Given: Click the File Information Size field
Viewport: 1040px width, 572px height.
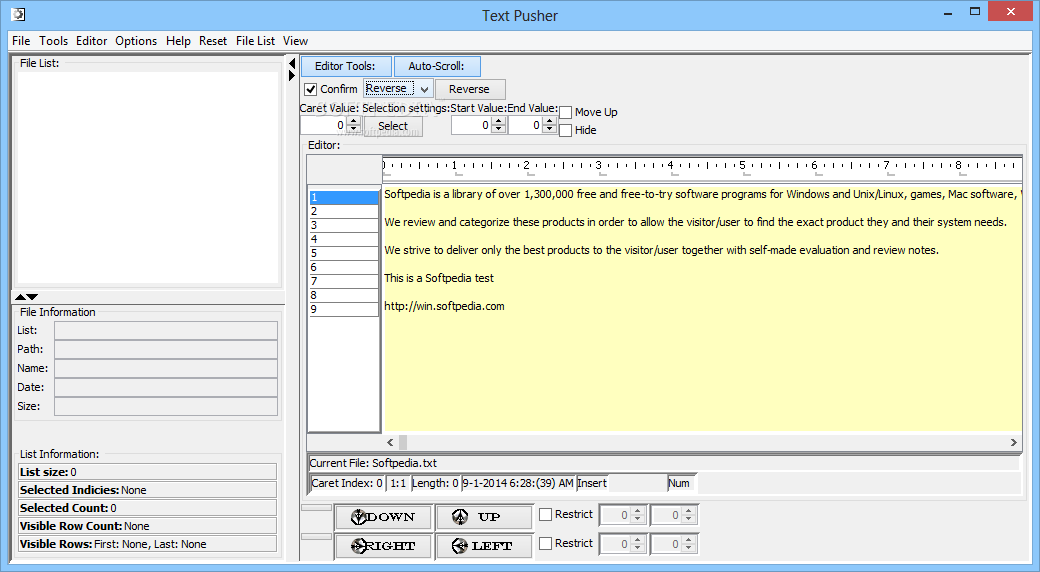Looking at the screenshot, I should pyautogui.click(x=166, y=406).
